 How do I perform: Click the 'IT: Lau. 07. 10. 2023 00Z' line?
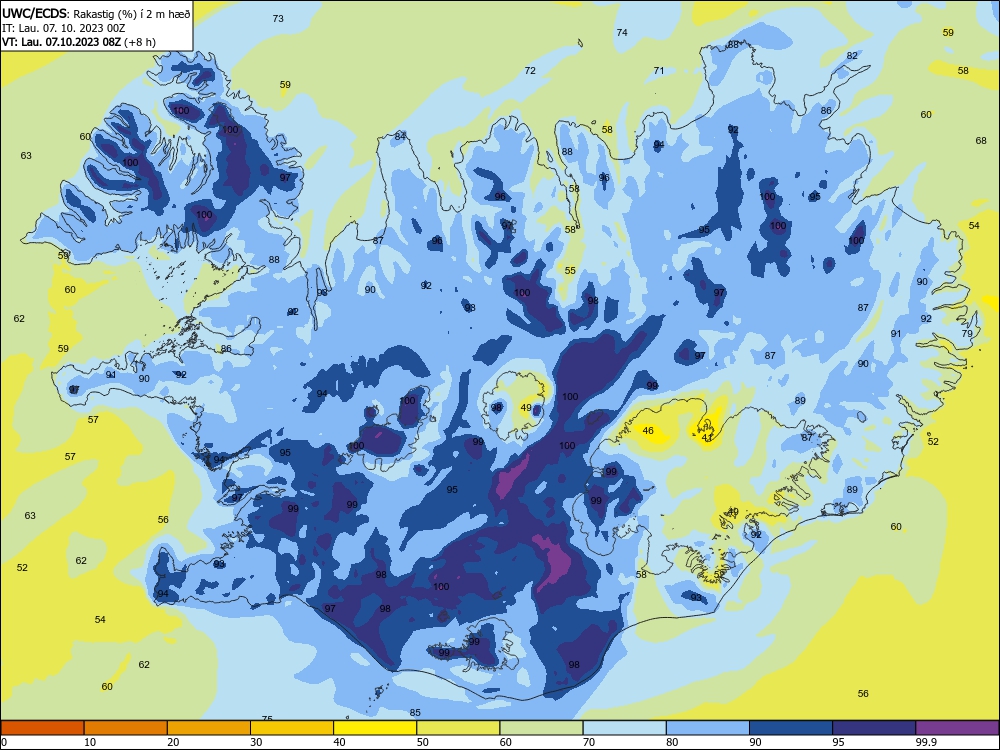[63, 28]
